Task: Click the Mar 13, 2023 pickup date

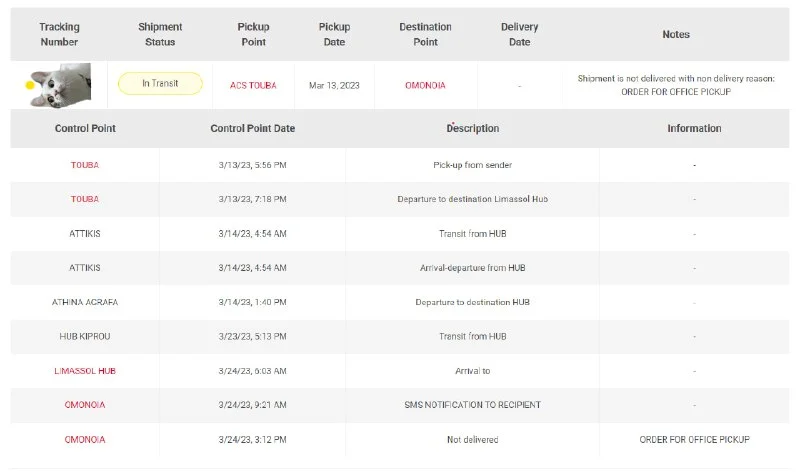Action: pyautogui.click(x=334, y=86)
